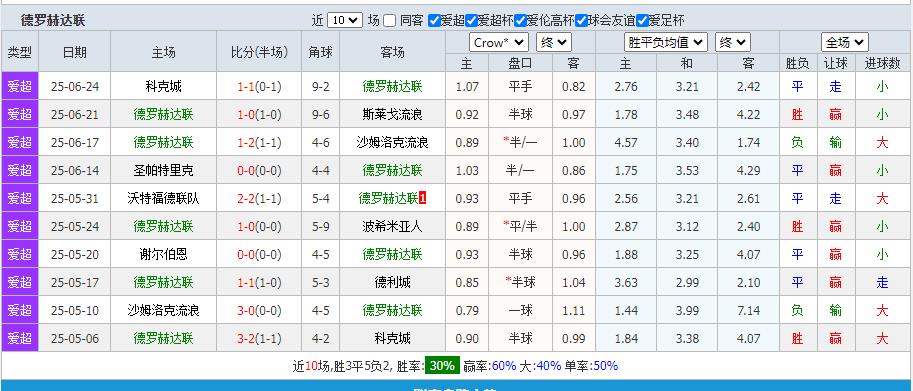Open 德利城 away team link

392,282
